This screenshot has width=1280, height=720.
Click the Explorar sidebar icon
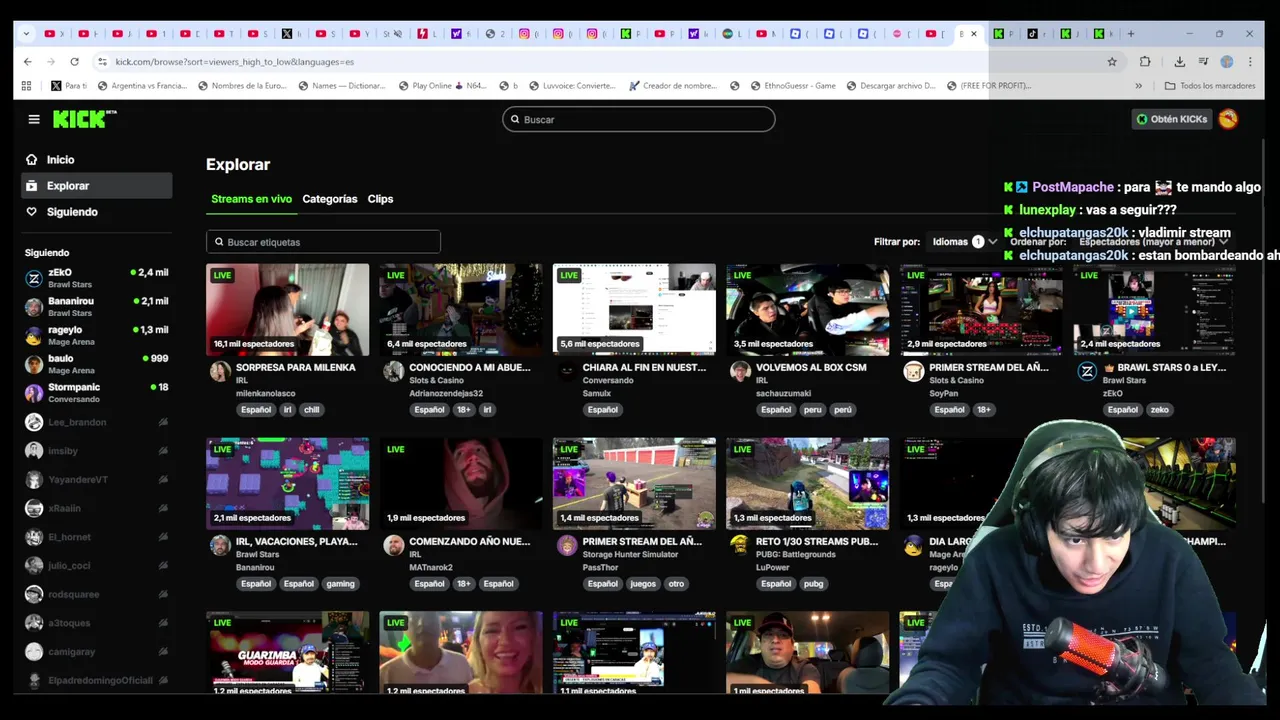32,186
